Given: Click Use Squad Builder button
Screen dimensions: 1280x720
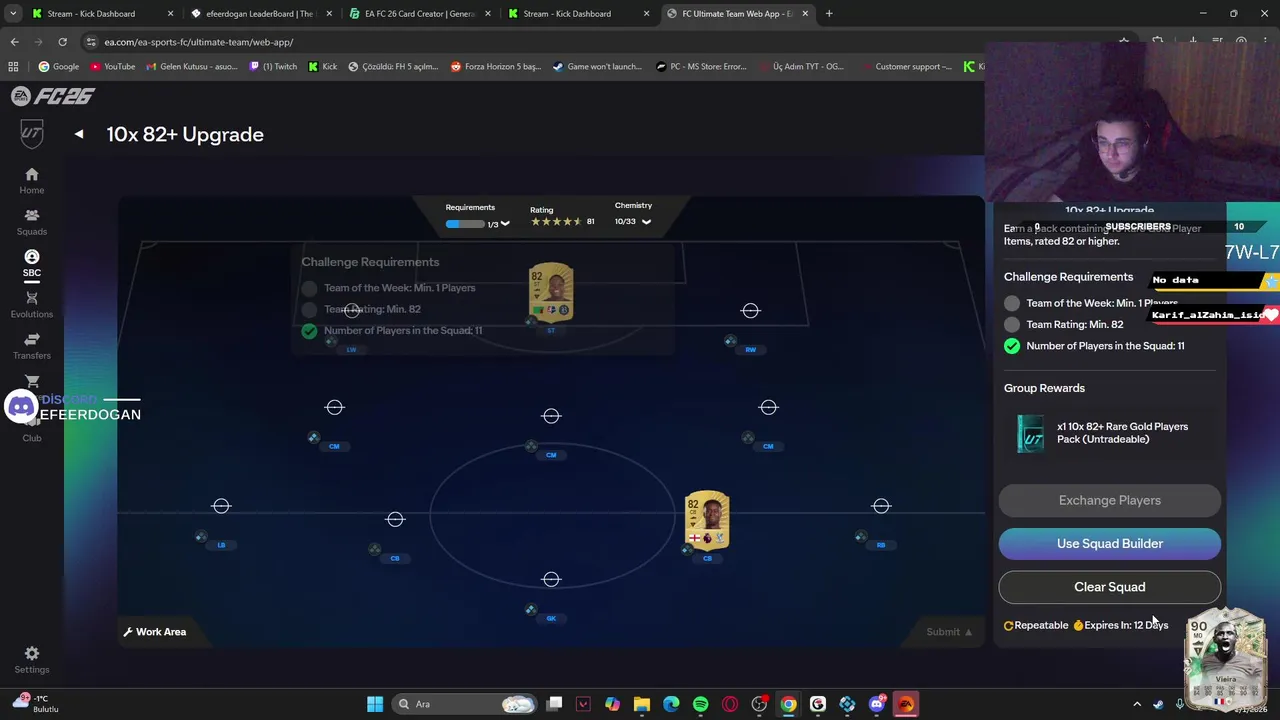Looking at the screenshot, I should coord(1110,543).
